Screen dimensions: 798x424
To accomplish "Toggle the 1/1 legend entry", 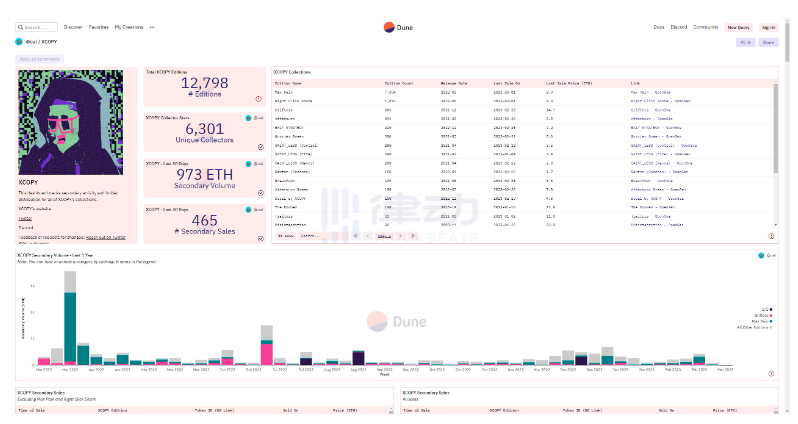I will [x=766, y=309].
